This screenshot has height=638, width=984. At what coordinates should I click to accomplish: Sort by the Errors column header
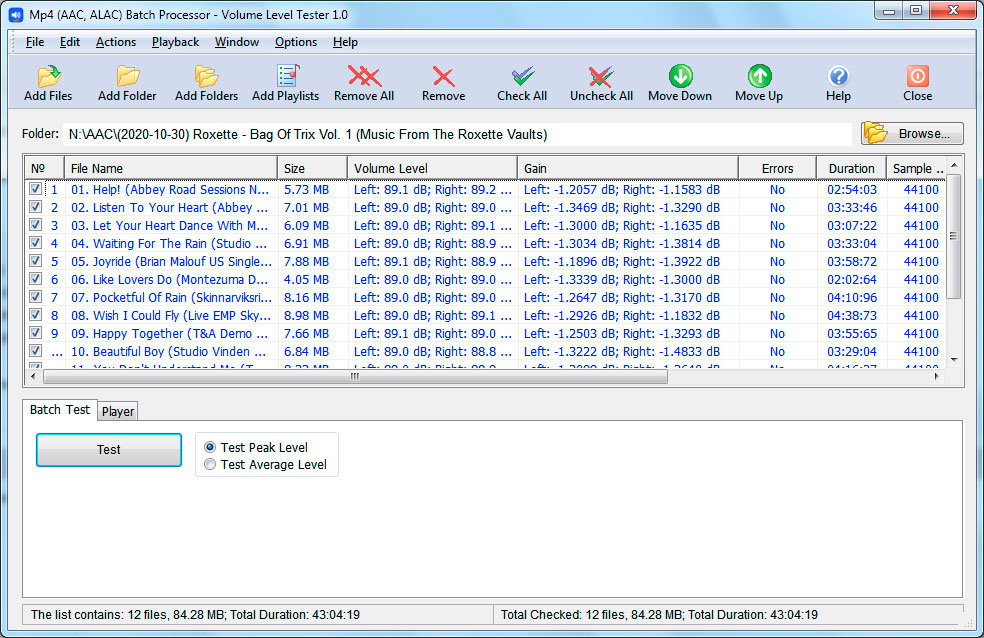pos(778,168)
